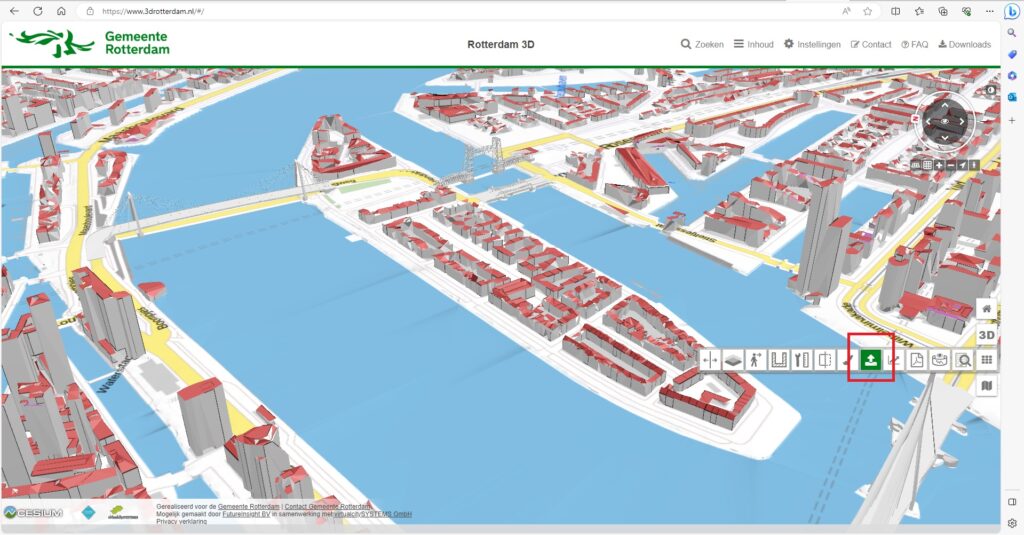
Task: Select the wrench measurement tool icon
Action: (802, 360)
